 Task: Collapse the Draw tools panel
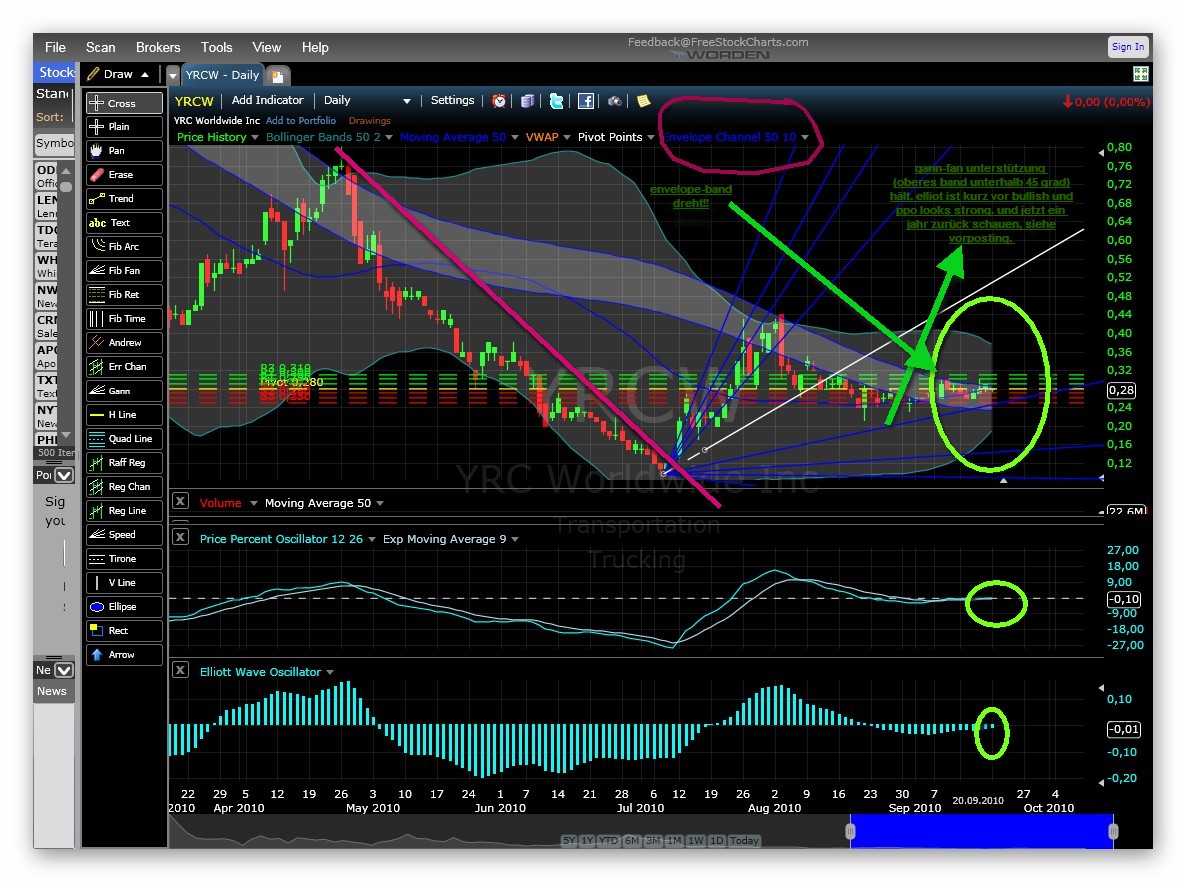pyautogui.click(x=144, y=74)
